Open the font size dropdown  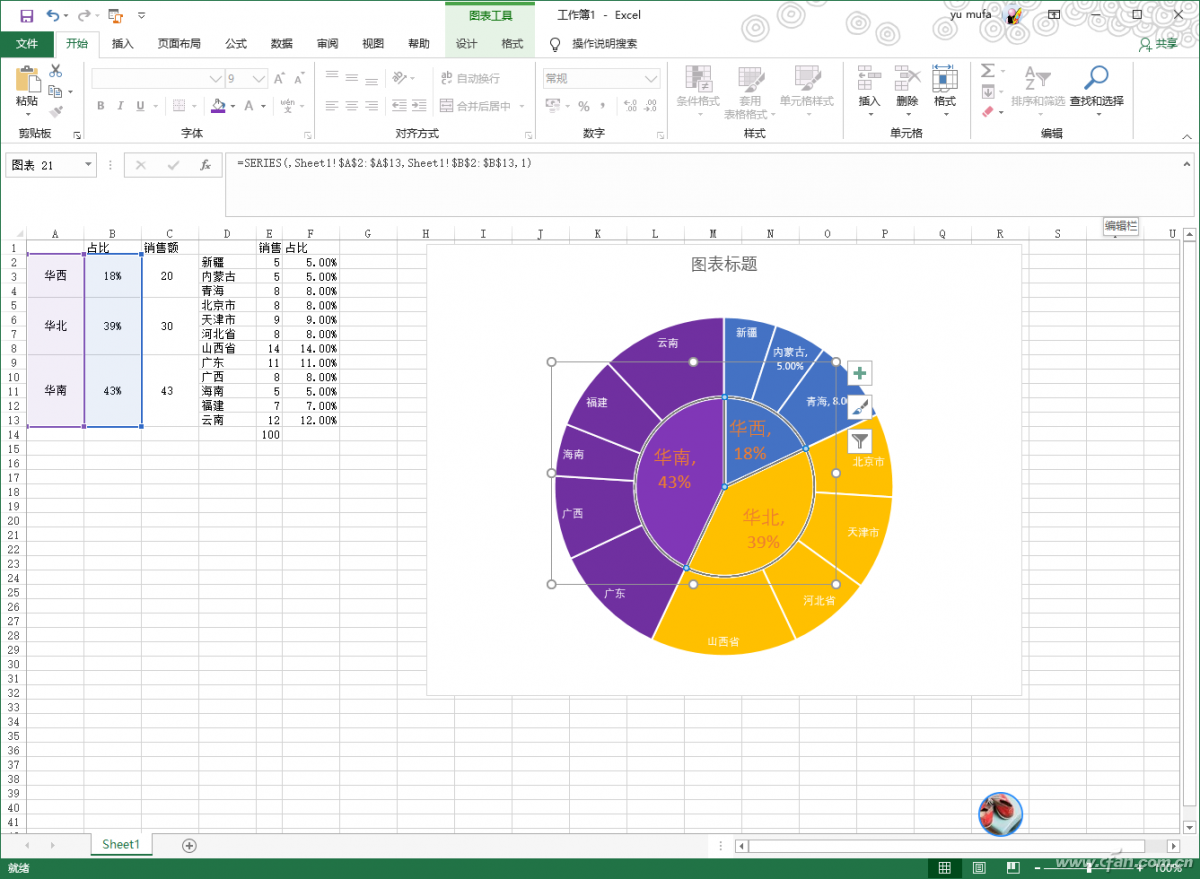(x=259, y=78)
